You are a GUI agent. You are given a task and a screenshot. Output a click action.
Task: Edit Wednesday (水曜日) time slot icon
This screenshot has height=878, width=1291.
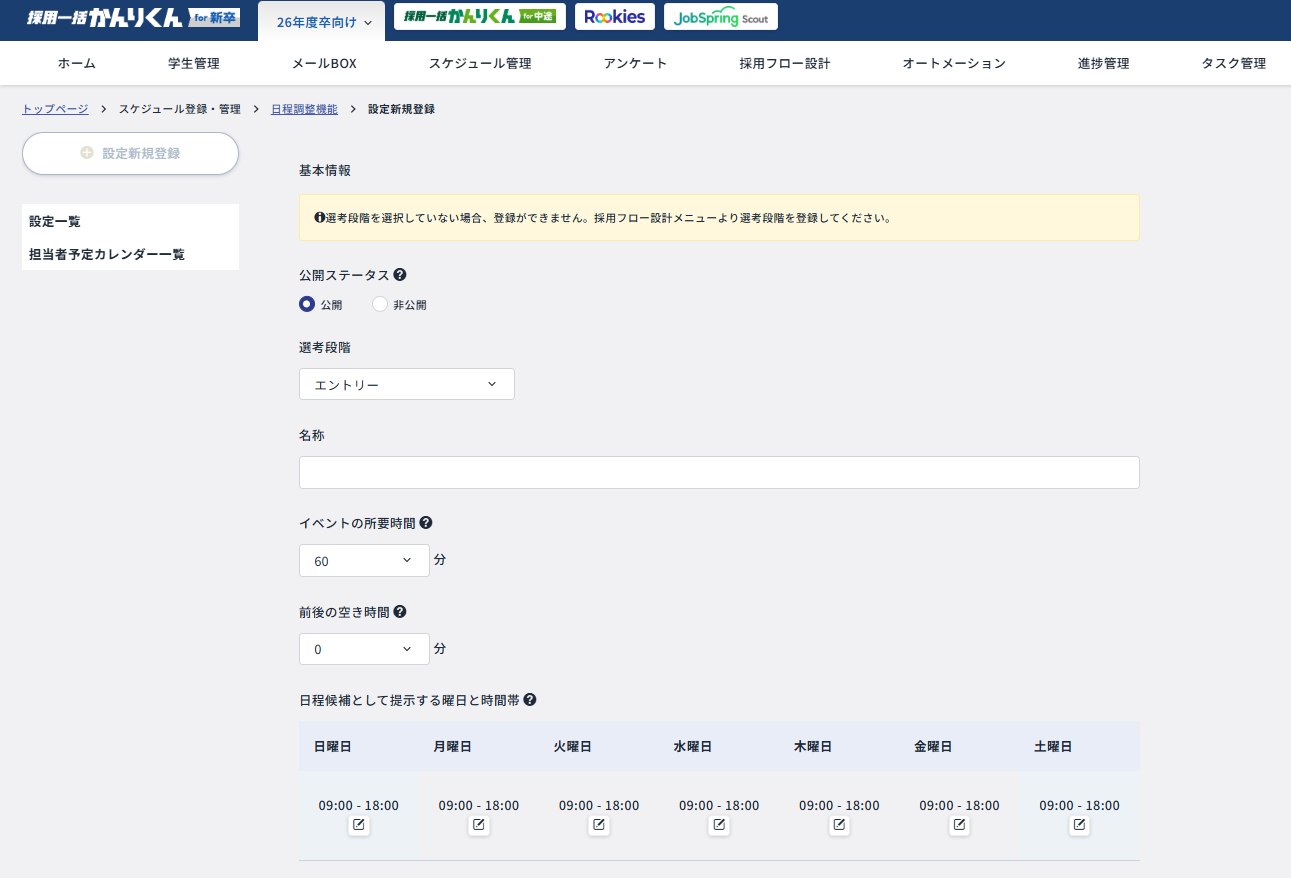click(x=719, y=825)
